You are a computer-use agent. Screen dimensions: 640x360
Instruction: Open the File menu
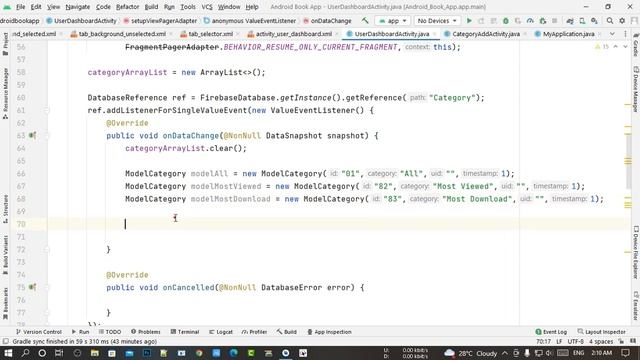20,7
